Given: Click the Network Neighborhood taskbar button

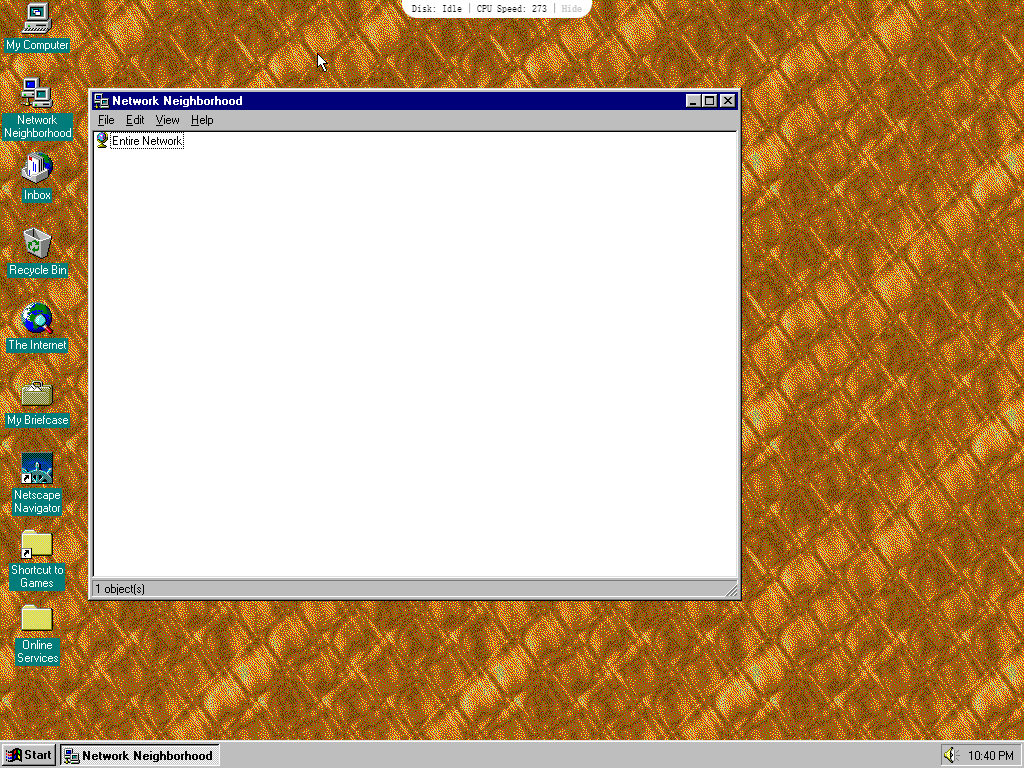Looking at the screenshot, I should click(139, 755).
